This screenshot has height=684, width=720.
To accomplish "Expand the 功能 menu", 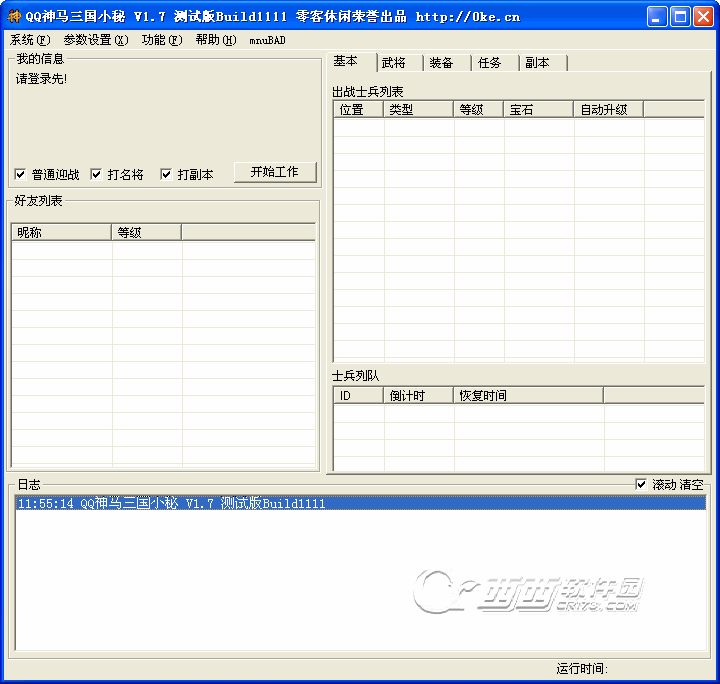I will [161, 40].
